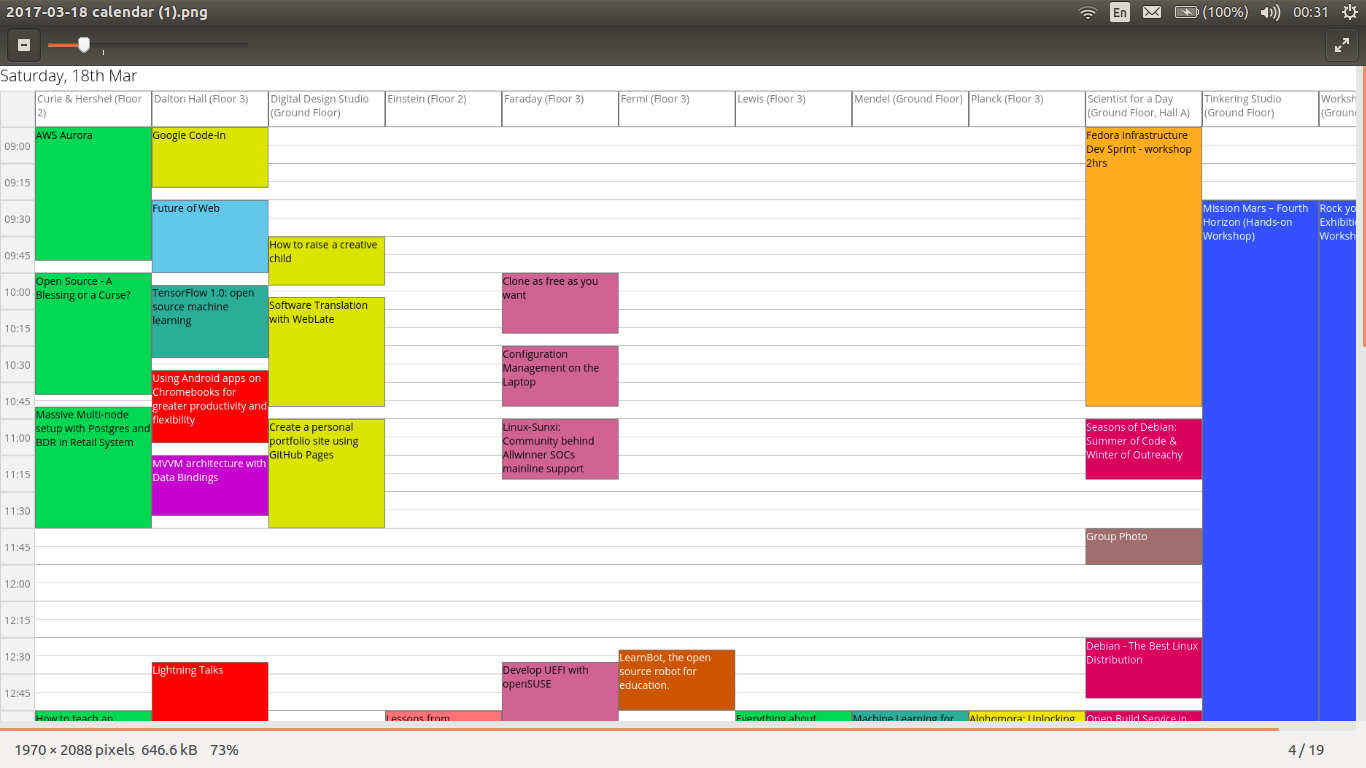This screenshot has width=1366, height=768.
Task: Select Seasons of Debian session block
Action: (1143, 449)
